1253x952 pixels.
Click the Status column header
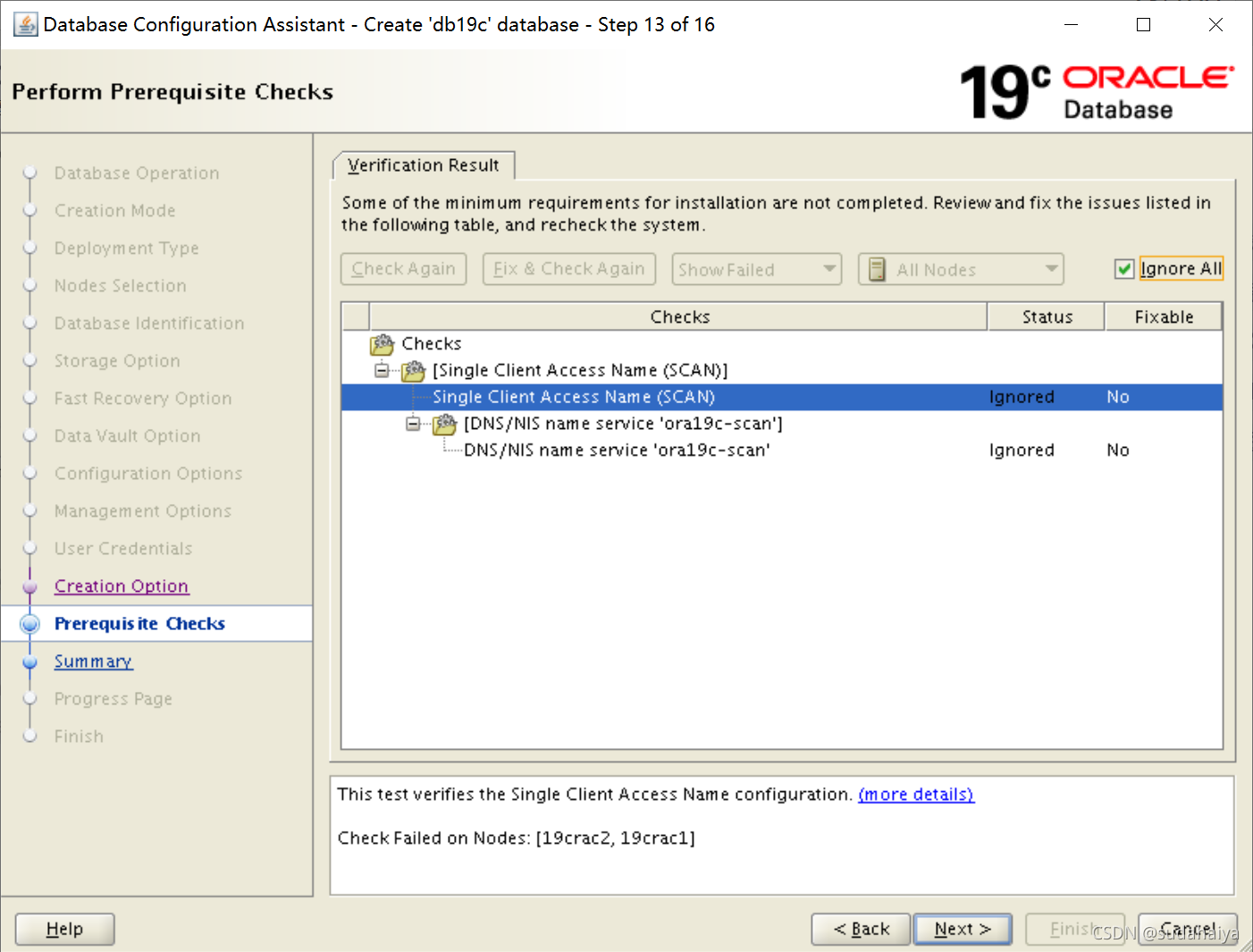1047,317
